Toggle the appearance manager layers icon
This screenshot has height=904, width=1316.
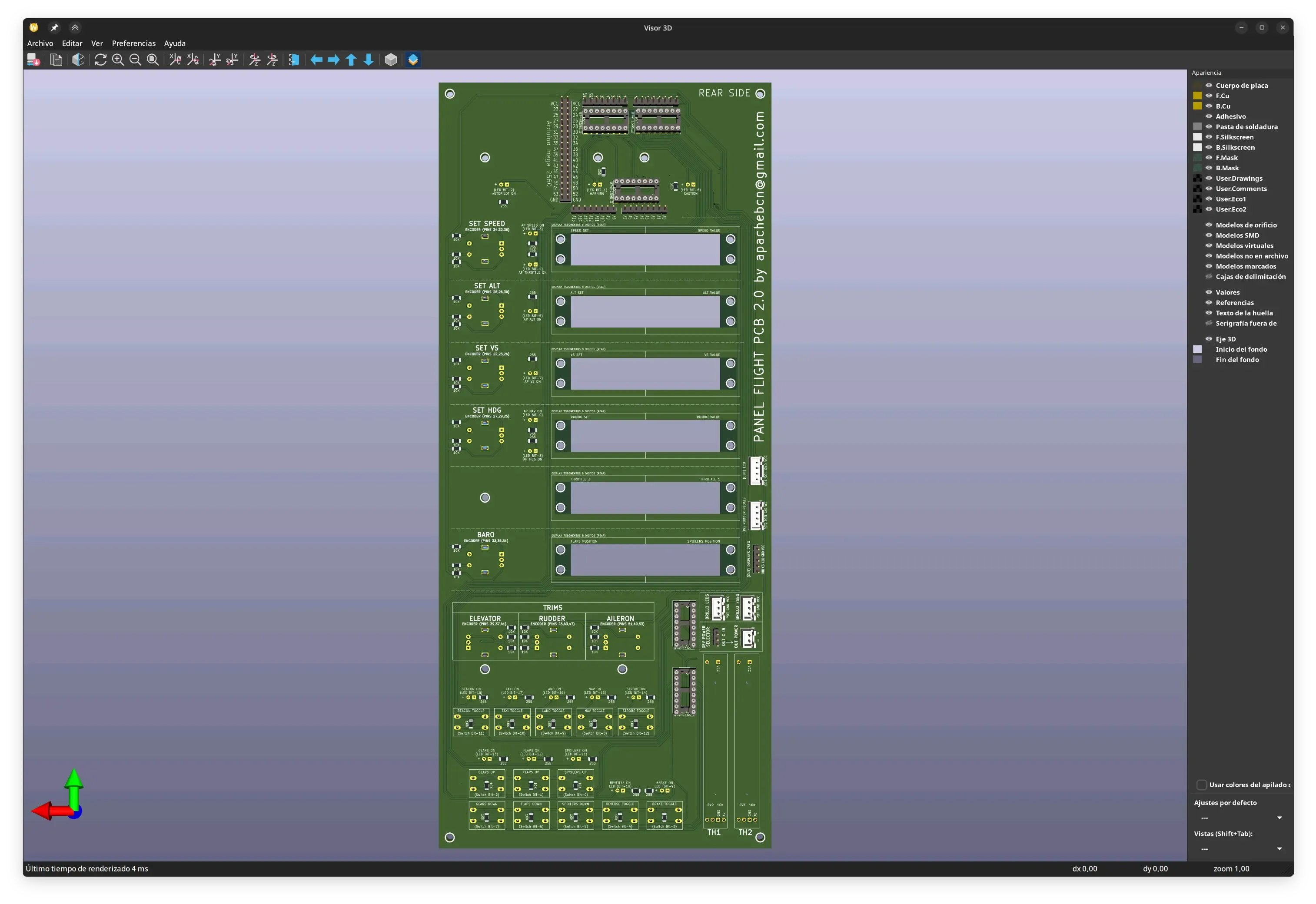(x=413, y=60)
